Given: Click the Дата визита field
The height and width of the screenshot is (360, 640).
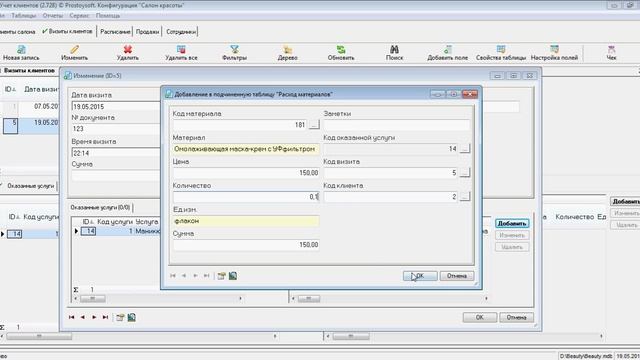Looking at the screenshot, I should tap(116, 107).
